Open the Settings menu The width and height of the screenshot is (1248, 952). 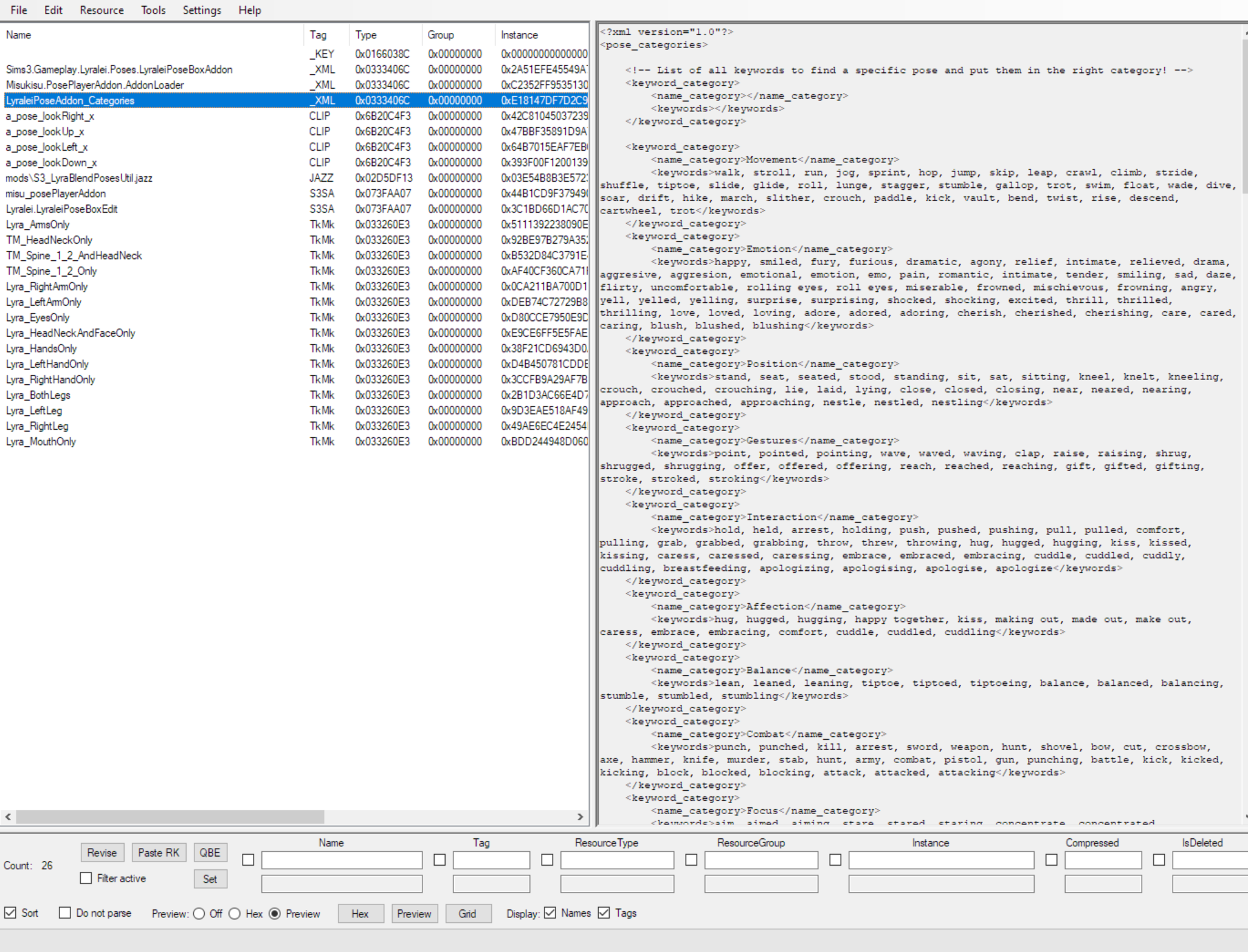pos(202,10)
